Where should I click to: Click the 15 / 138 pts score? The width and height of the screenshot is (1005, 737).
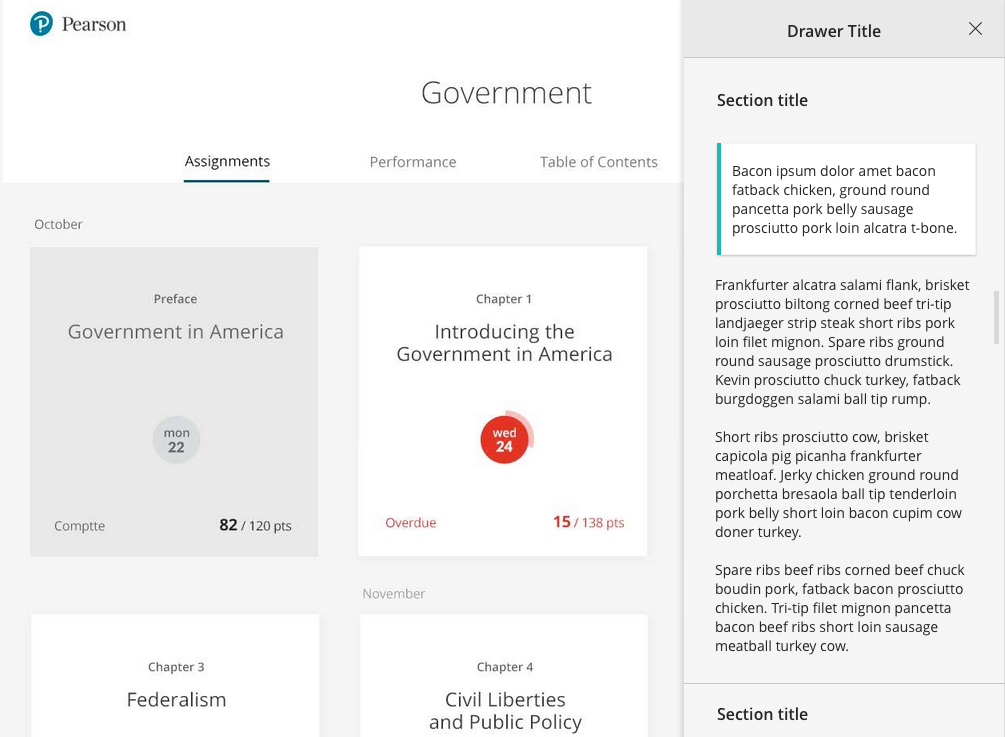588,522
